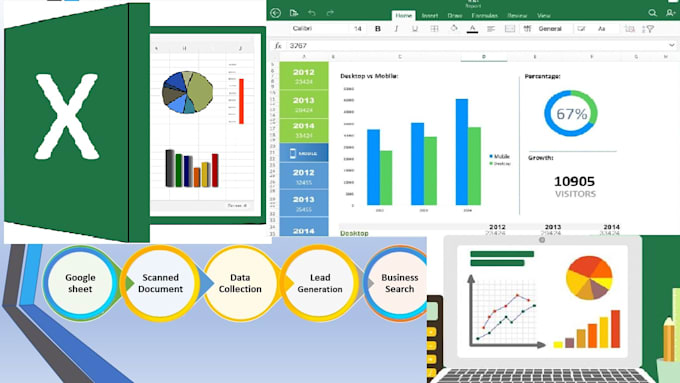Click the Scanned Document circle
Viewport: 680px width, 383px height.
[160, 283]
